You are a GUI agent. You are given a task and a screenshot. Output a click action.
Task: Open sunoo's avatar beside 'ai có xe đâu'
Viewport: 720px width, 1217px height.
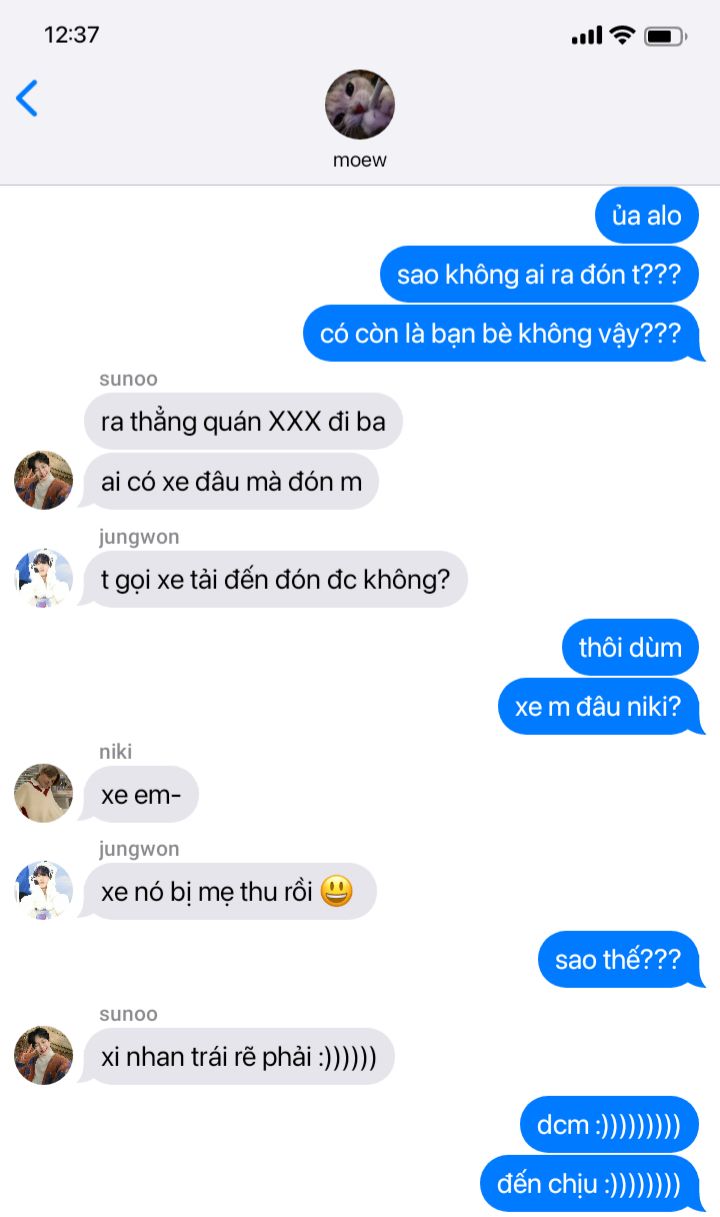pos(43,480)
